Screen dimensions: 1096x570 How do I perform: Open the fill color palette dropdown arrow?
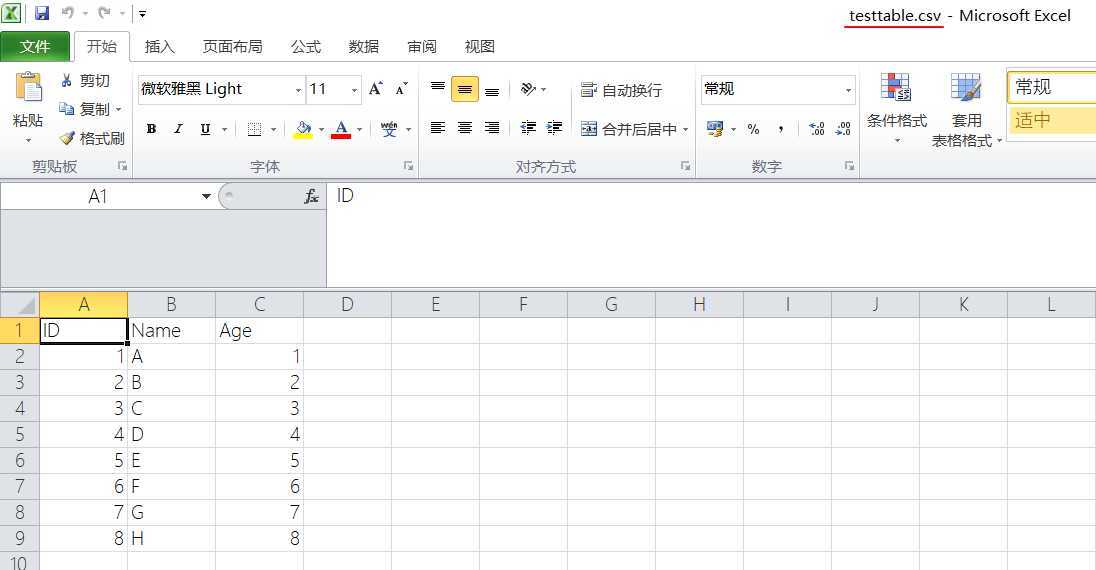[322, 129]
